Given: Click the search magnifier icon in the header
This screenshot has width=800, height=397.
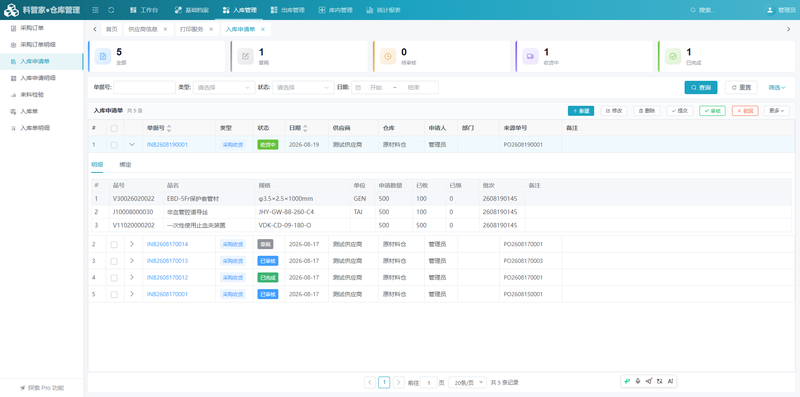Looking at the screenshot, I should pyautogui.click(x=692, y=10).
